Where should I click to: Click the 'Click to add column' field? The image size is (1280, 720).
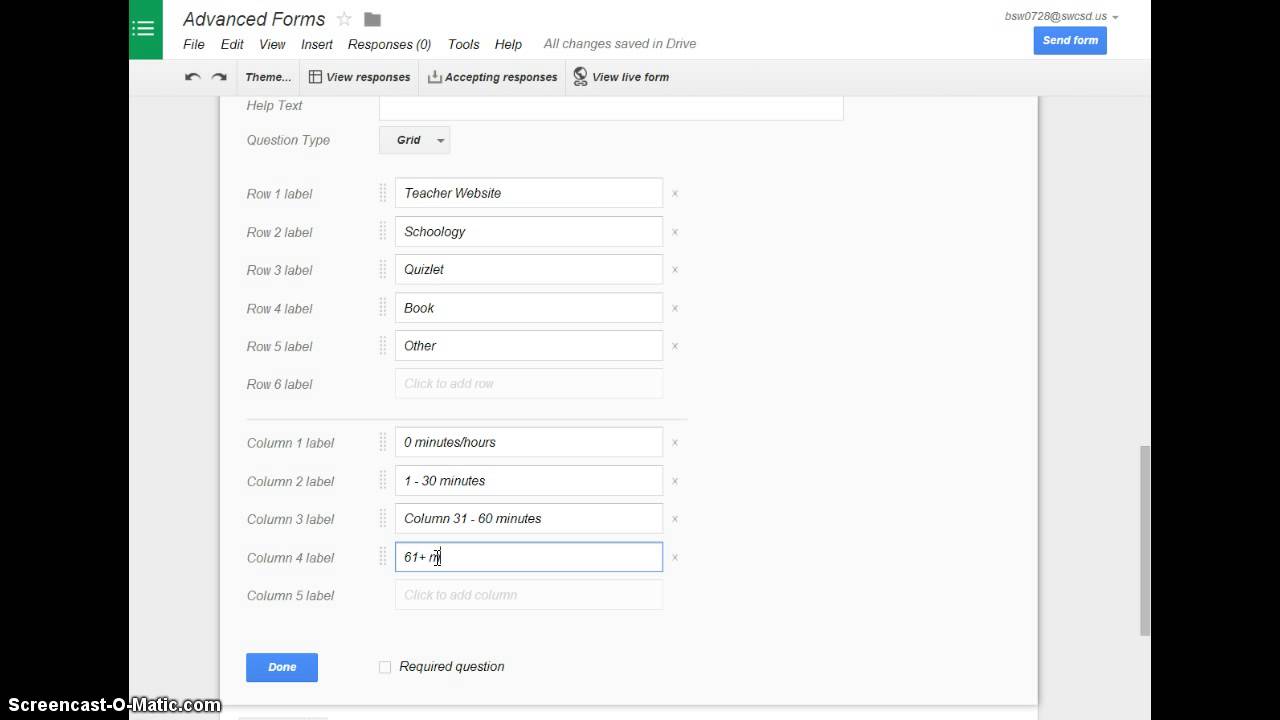[x=528, y=595]
